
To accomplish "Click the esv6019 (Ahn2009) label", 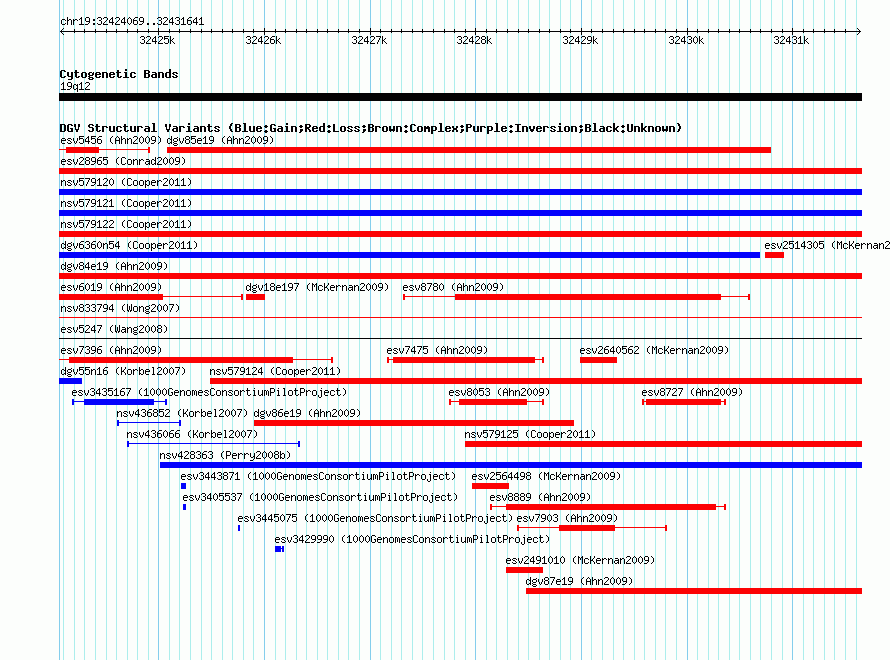I will coord(111,287).
